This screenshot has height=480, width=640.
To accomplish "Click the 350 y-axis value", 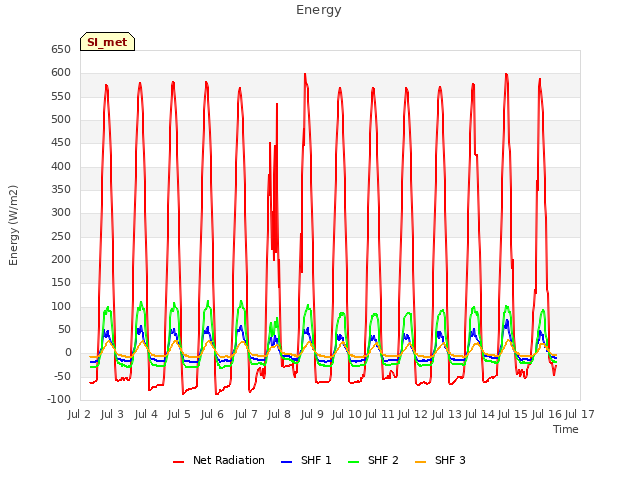I will pyautogui.click(x=61, y=190).
